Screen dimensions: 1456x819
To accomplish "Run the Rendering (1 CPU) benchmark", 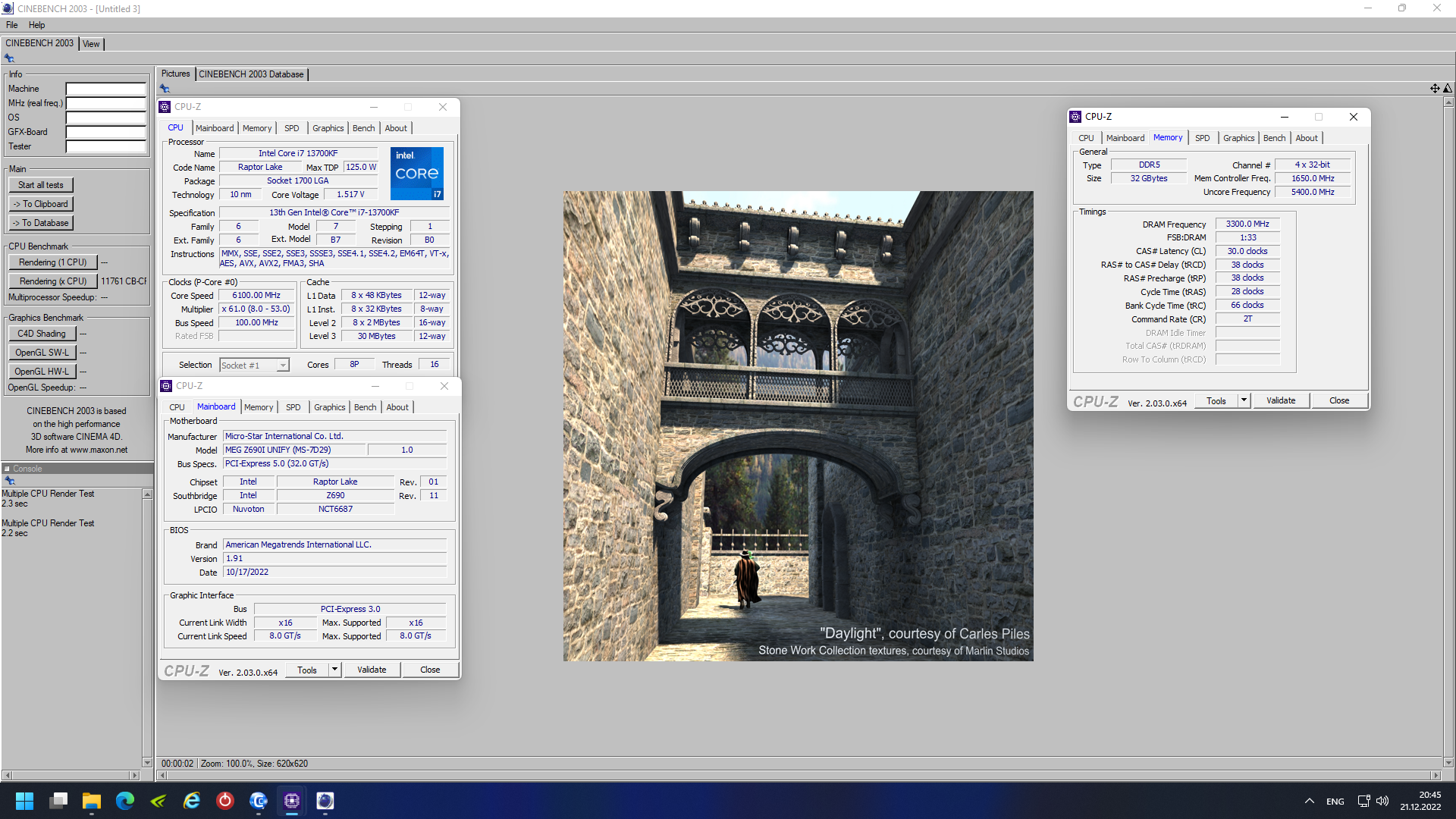I will point(53,262).
